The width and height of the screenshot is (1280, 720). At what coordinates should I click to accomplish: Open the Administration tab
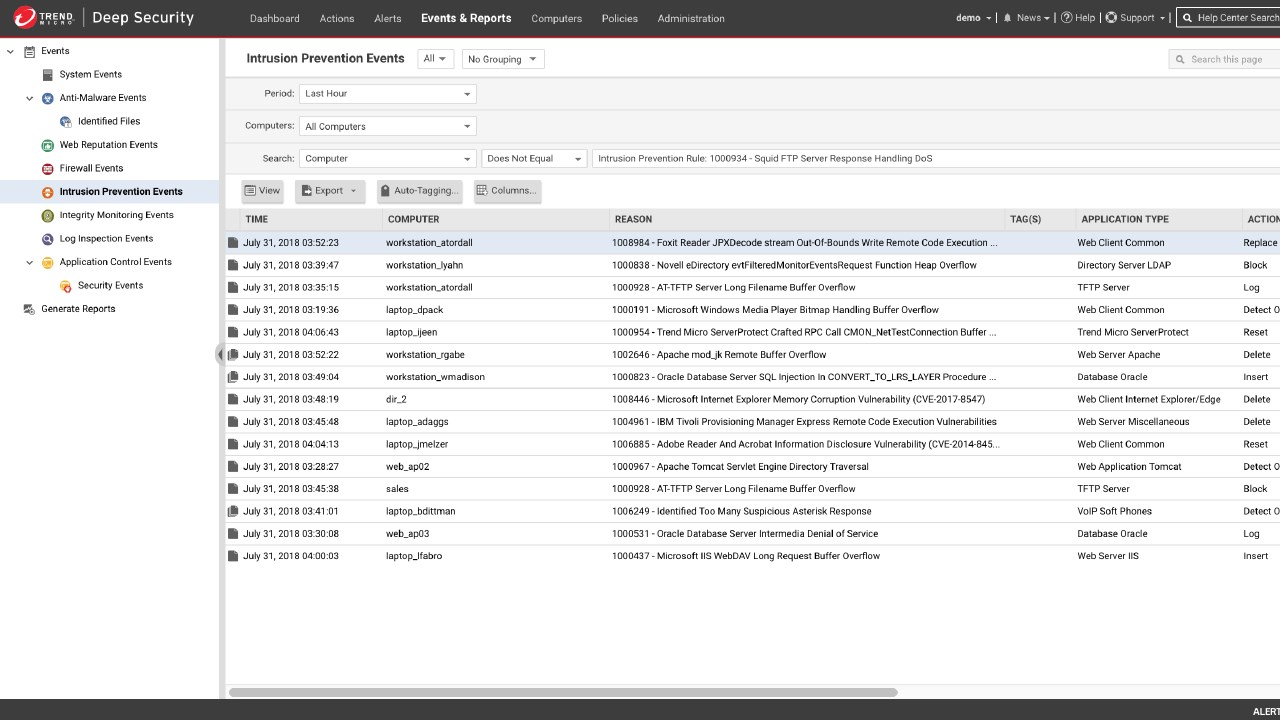(x=691, y=18)
